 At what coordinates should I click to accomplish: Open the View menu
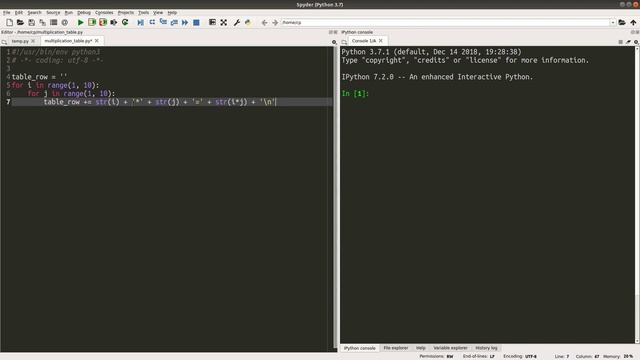(158, 13)
